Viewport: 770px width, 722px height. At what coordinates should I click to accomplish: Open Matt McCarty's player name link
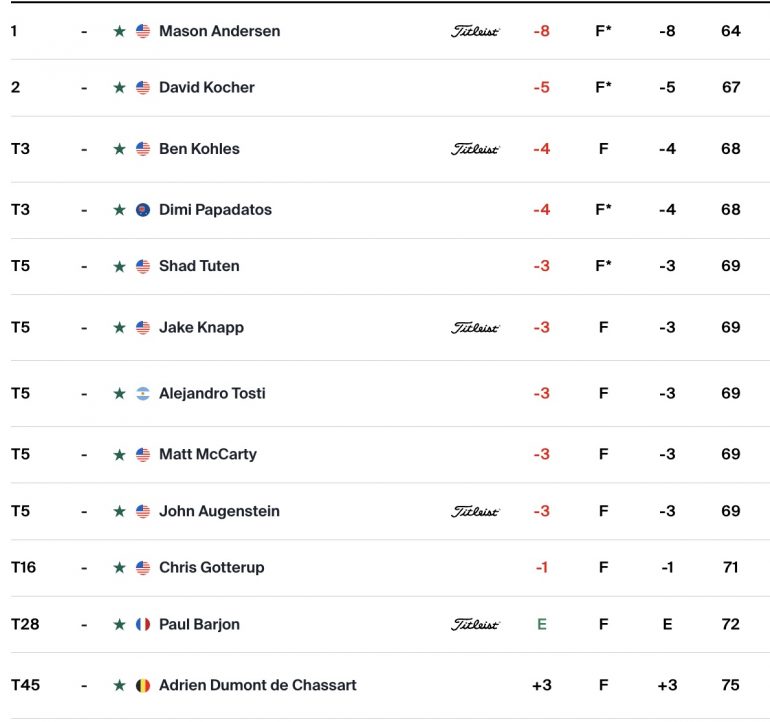208,454
